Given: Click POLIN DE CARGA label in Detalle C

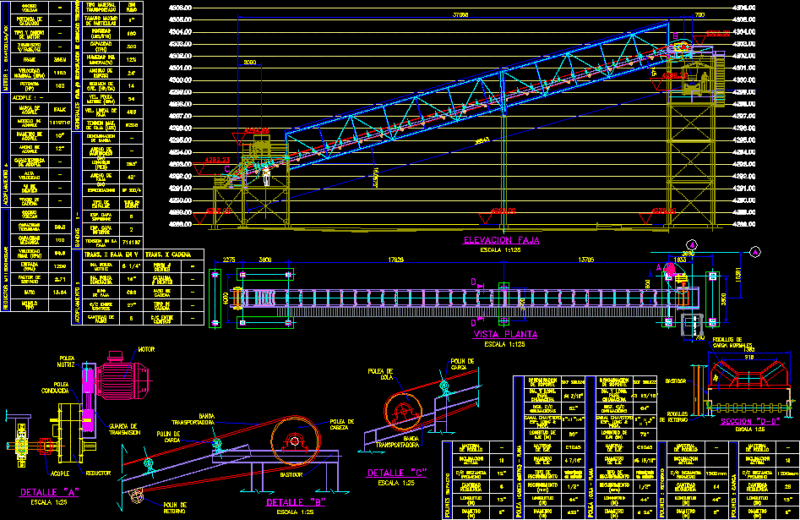Looking at the screenshot, I should click(462, 364).
